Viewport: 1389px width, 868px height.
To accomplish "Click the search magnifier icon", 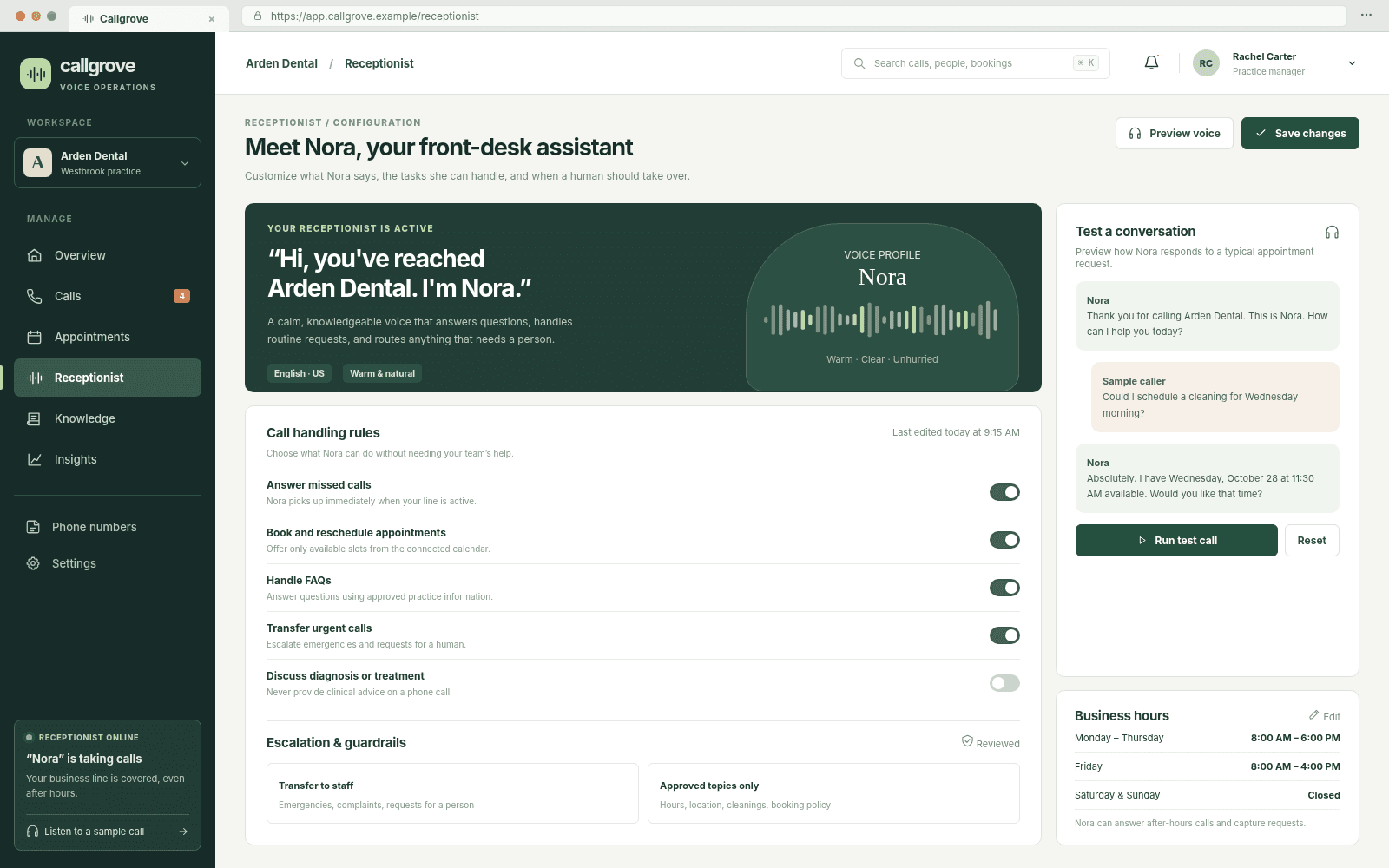I will (x=859, y=63).
